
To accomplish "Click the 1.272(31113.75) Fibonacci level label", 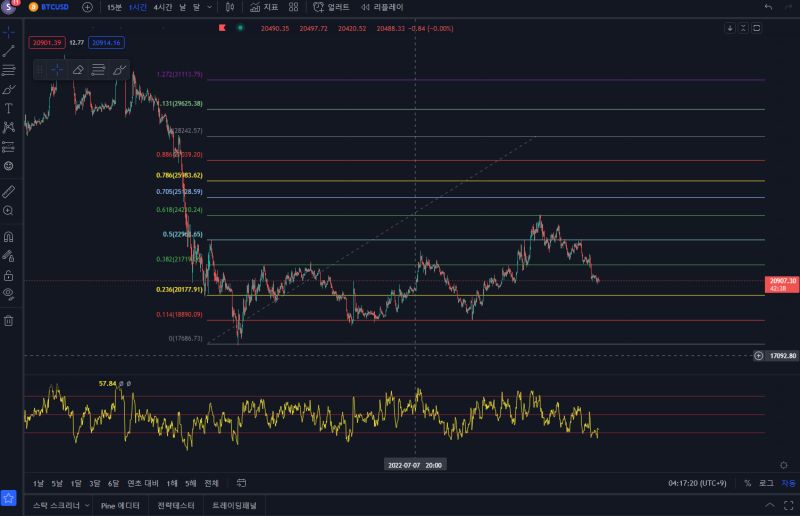I will tap(179, 74).
